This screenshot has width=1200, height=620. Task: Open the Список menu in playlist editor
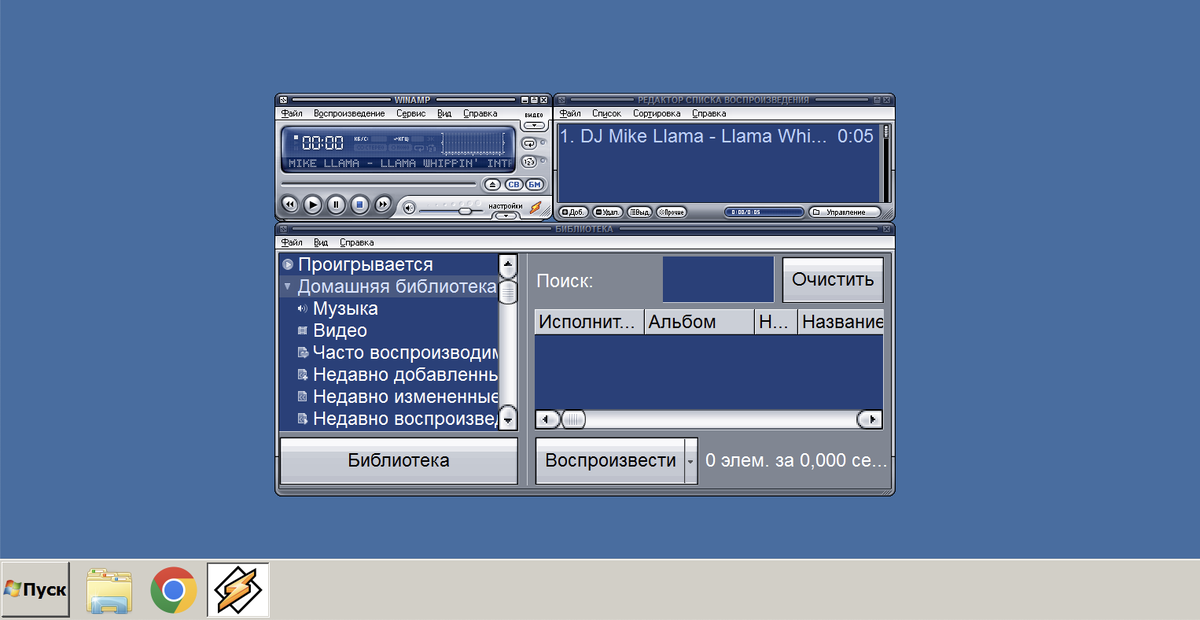606,114
